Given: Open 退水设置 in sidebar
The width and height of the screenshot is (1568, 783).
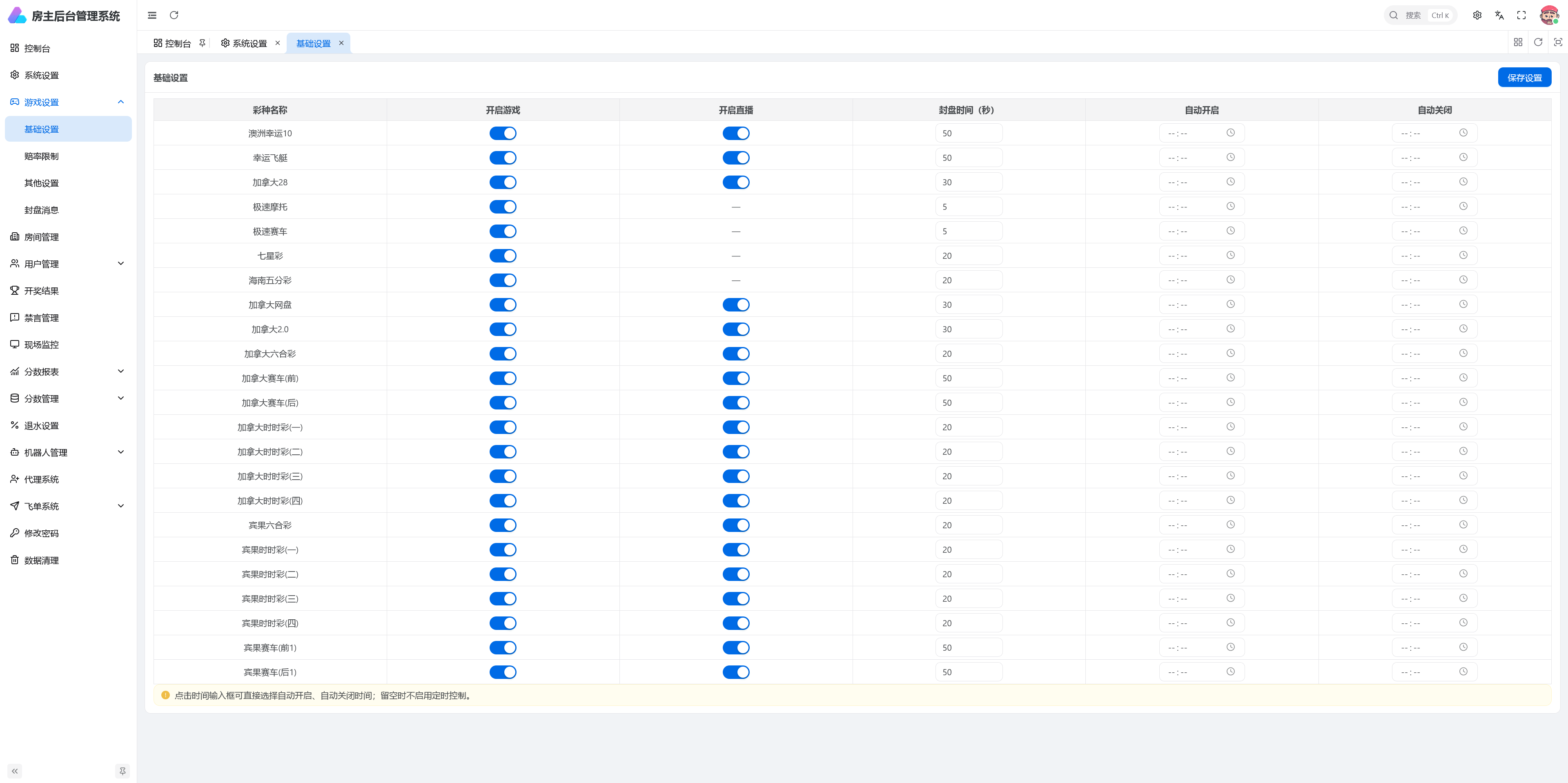Looking at the screenshot, I should 68,426.
